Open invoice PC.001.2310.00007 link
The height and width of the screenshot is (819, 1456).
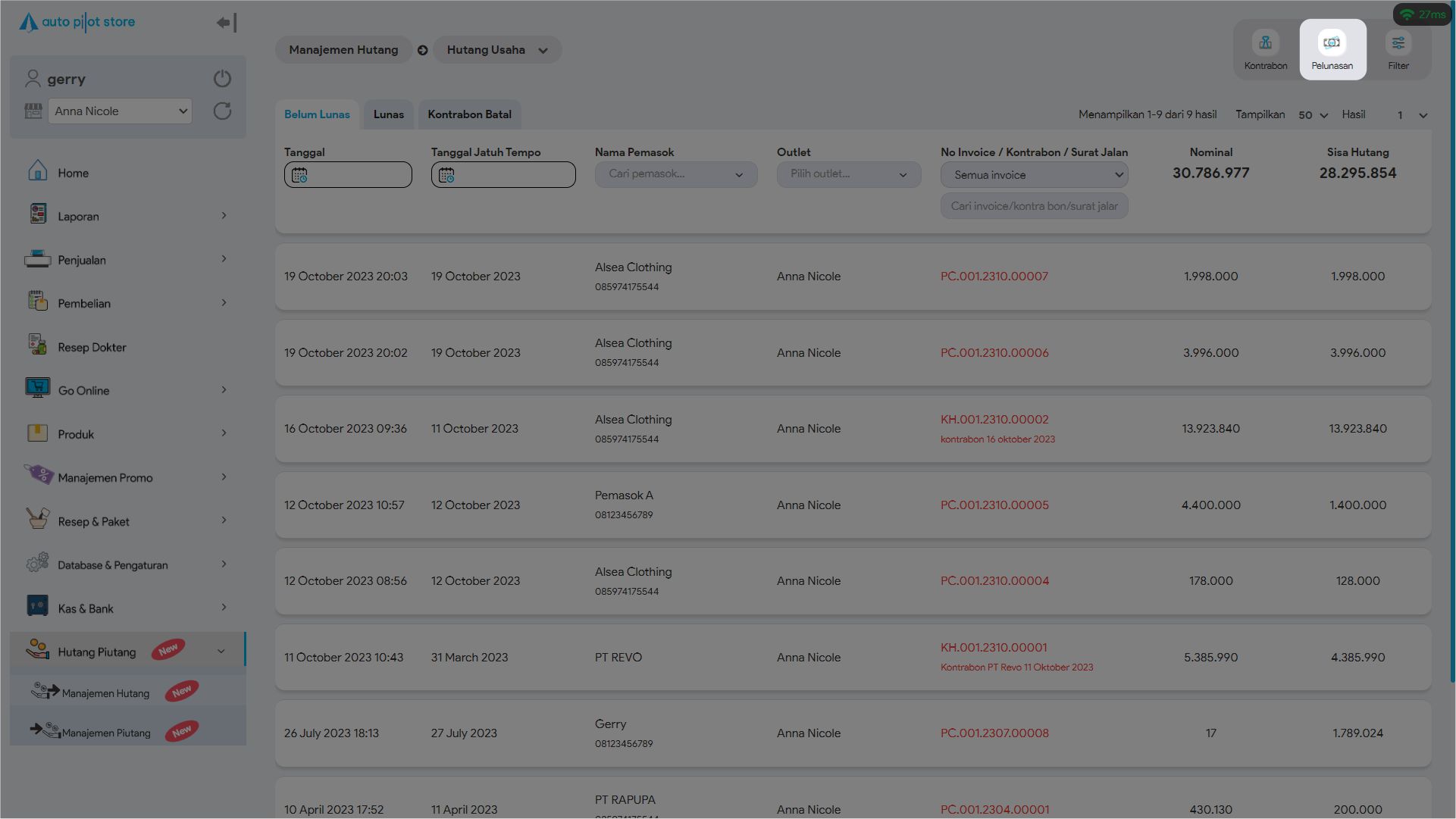[994, 277]
